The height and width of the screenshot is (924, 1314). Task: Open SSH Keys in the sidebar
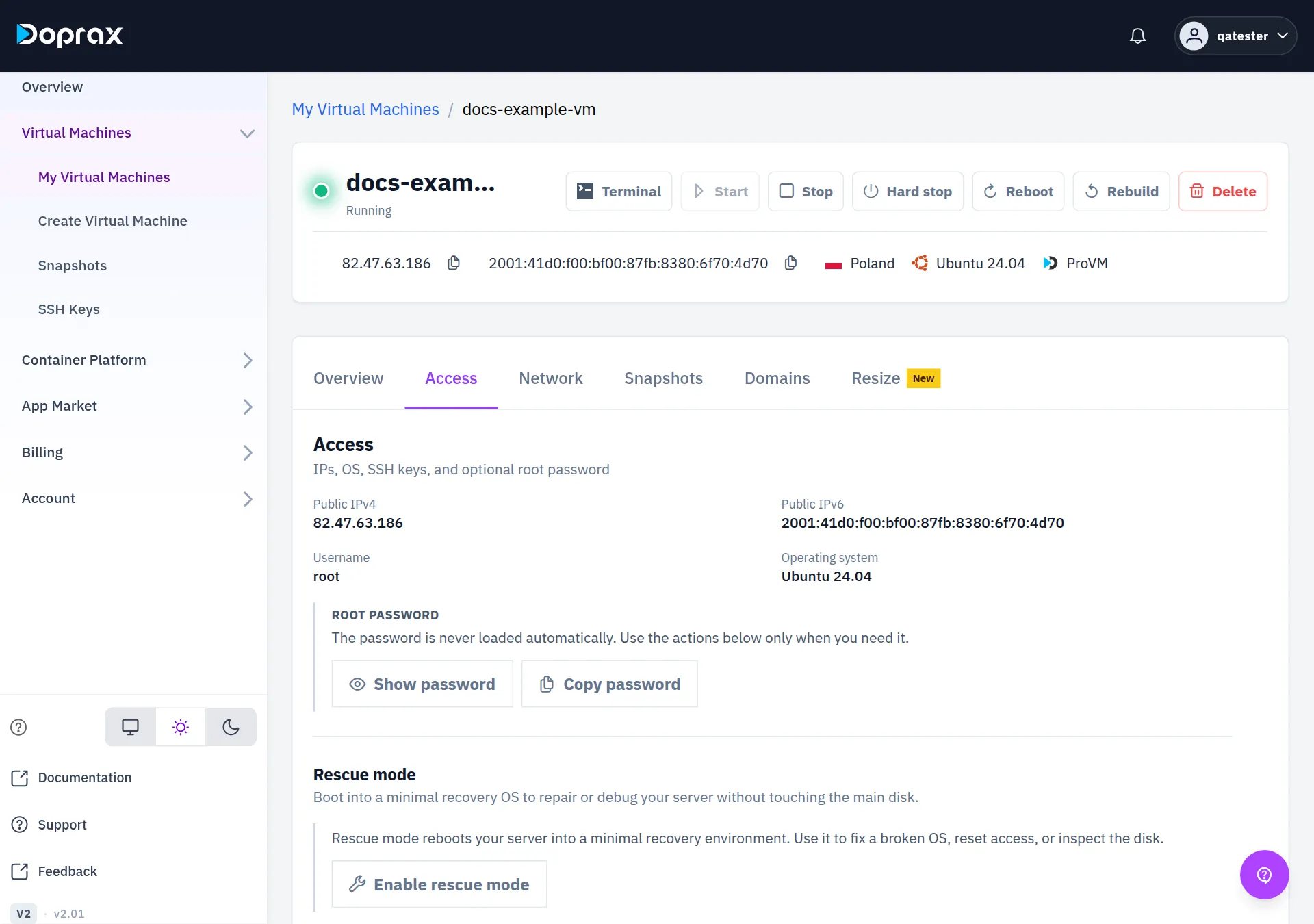(x=68, y=309)
